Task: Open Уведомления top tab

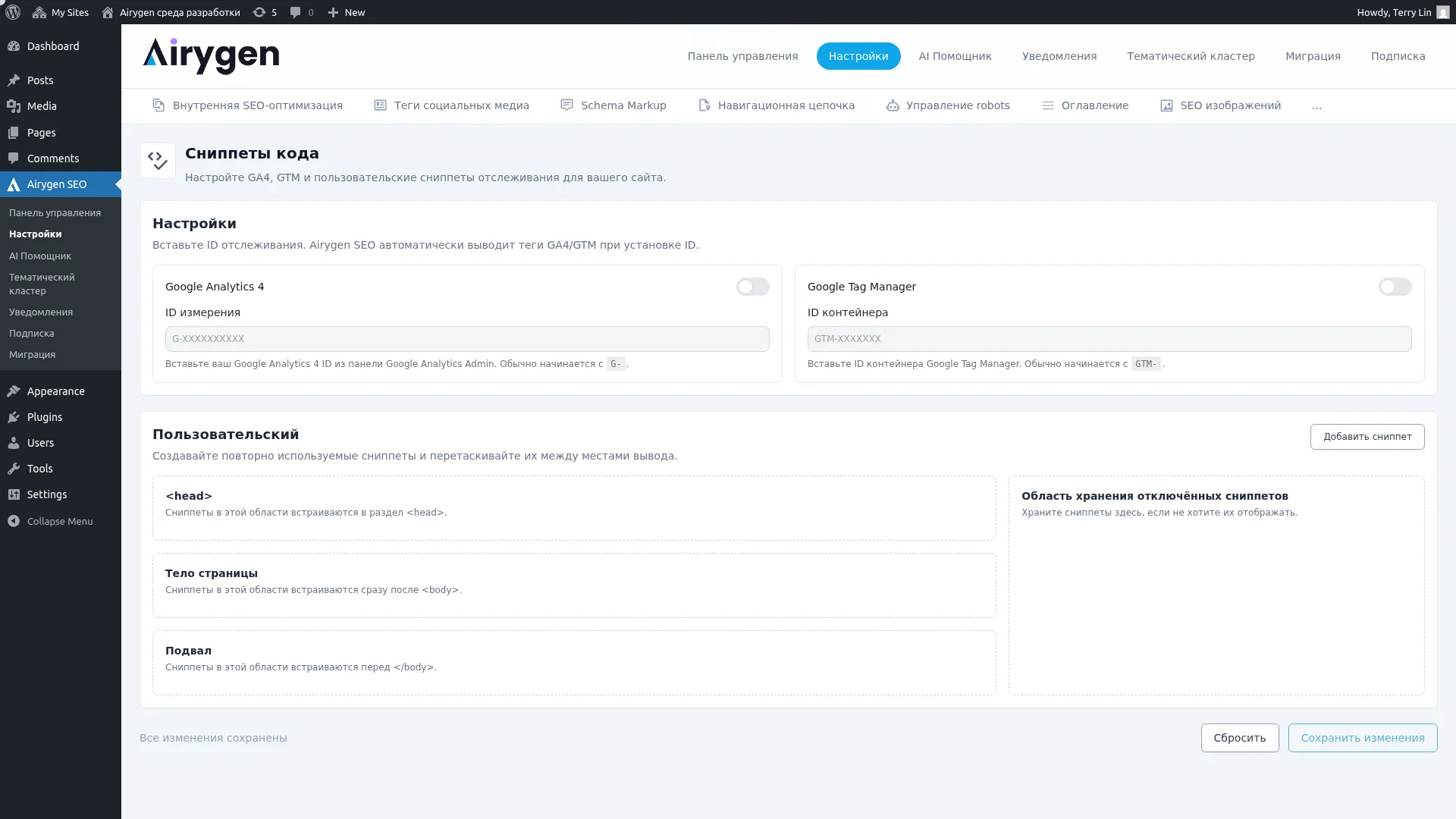Action: 1059,56
